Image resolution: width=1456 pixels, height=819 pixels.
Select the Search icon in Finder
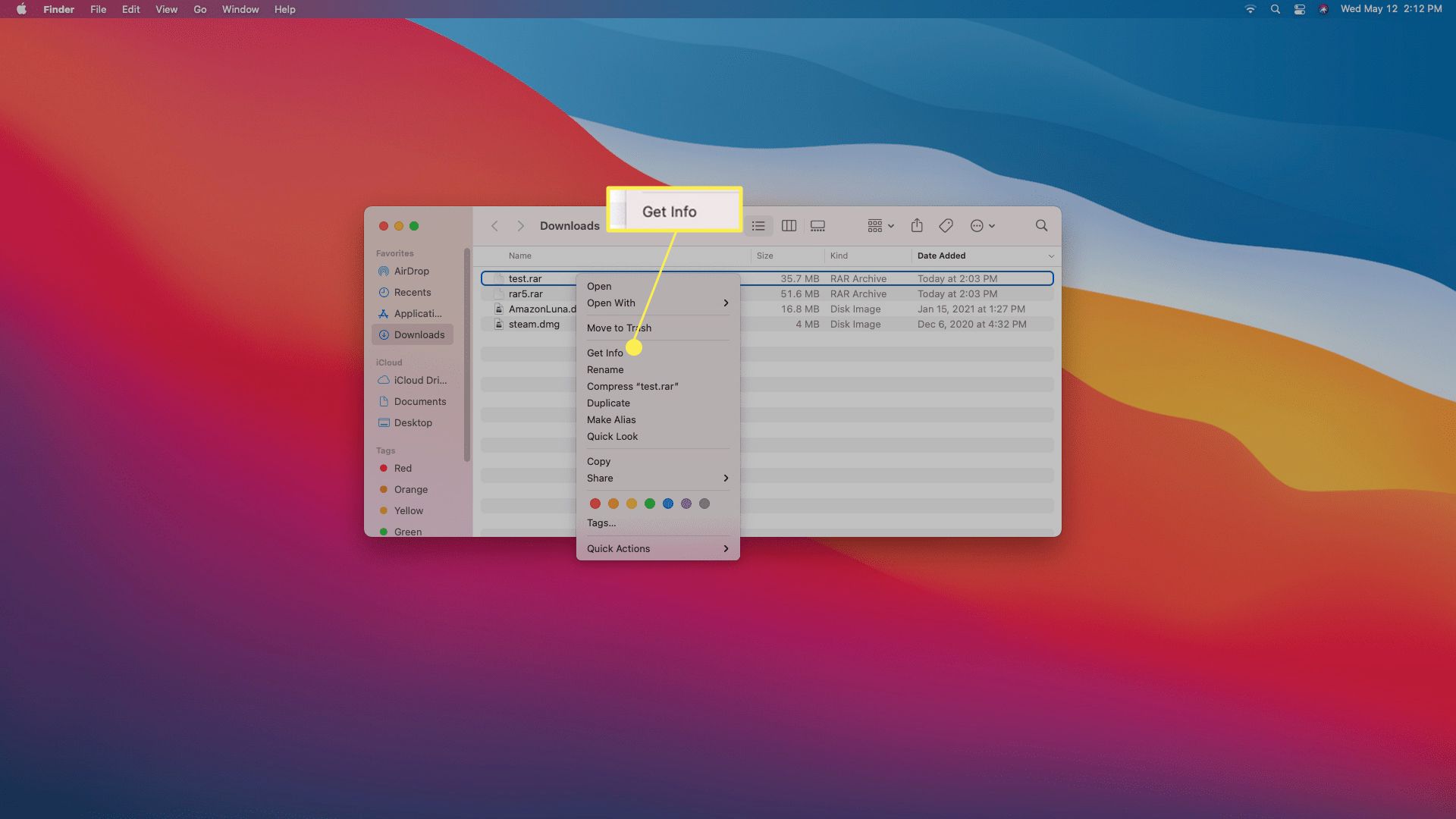click(1041, 226)
